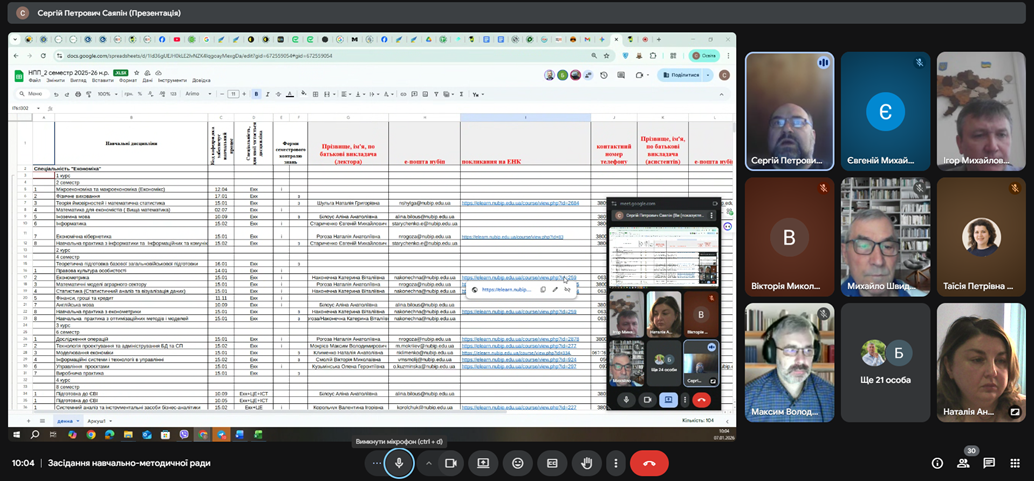Select the Ще 21 особа participants tile
This screenshot has height=481, width=1034.
coord(885,360)
